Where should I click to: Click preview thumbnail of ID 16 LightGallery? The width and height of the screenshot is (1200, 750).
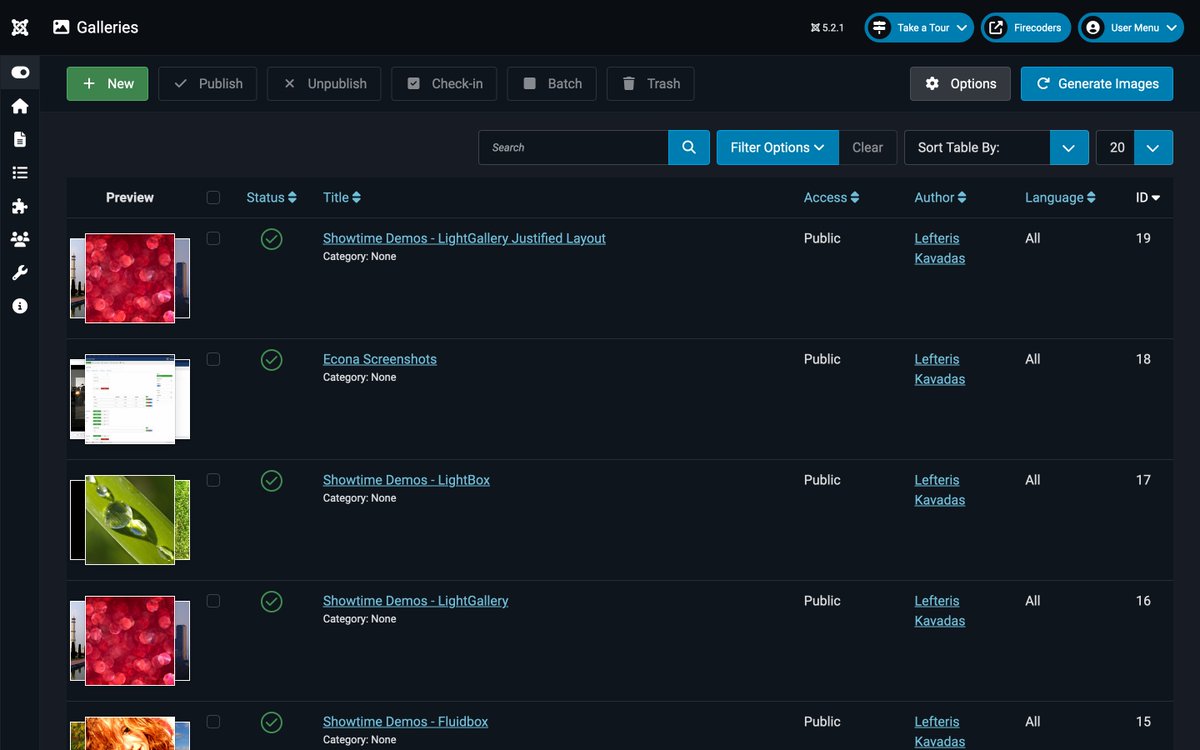pos(130,641)
